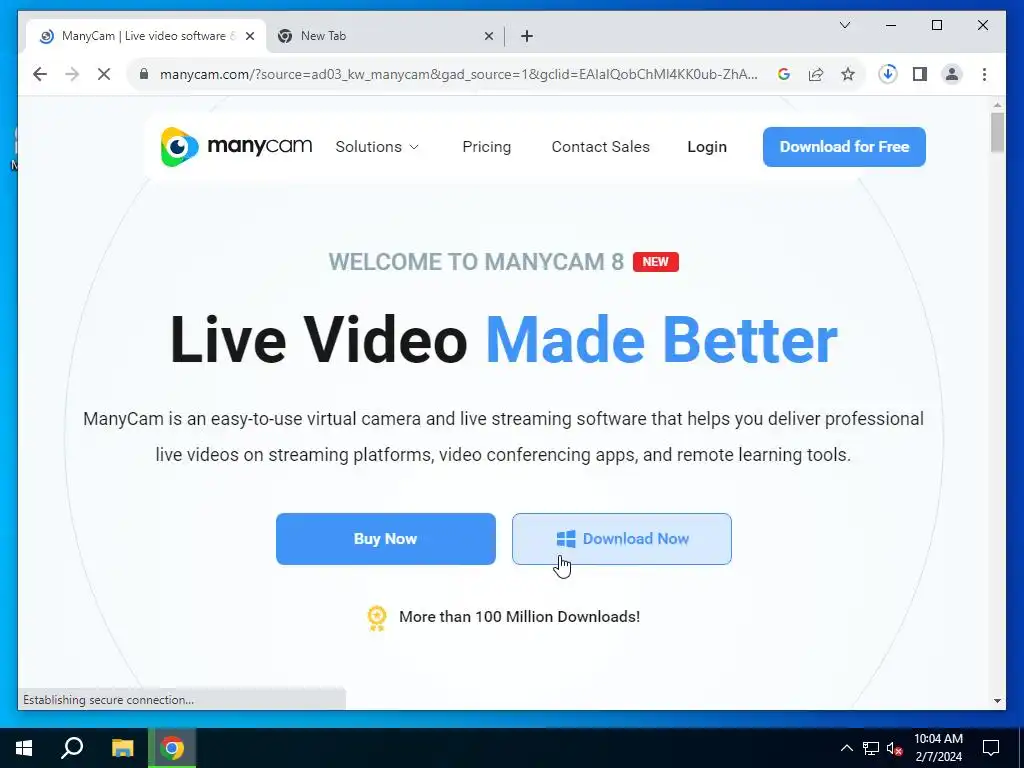Open the Pricing page

click(x=487, y=147)
